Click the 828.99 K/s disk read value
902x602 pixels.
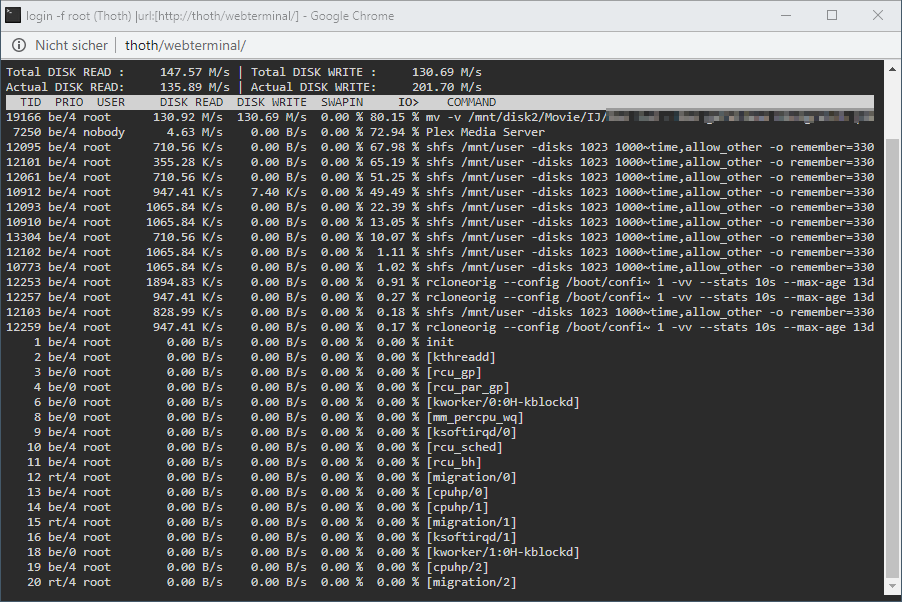point(188,312)
